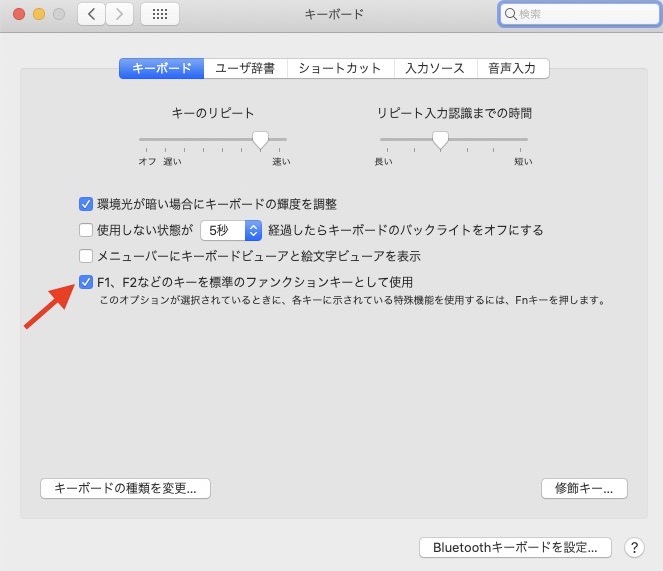Enable the 使用しない状態が backlight-off checkbox

[x=86, y=230]
